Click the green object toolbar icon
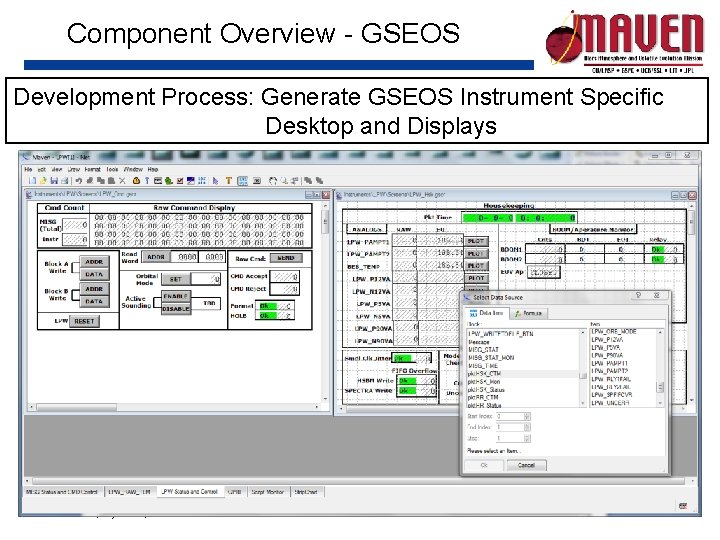The width and height of the screenshot is (720, 540). (x=169, y=181)
